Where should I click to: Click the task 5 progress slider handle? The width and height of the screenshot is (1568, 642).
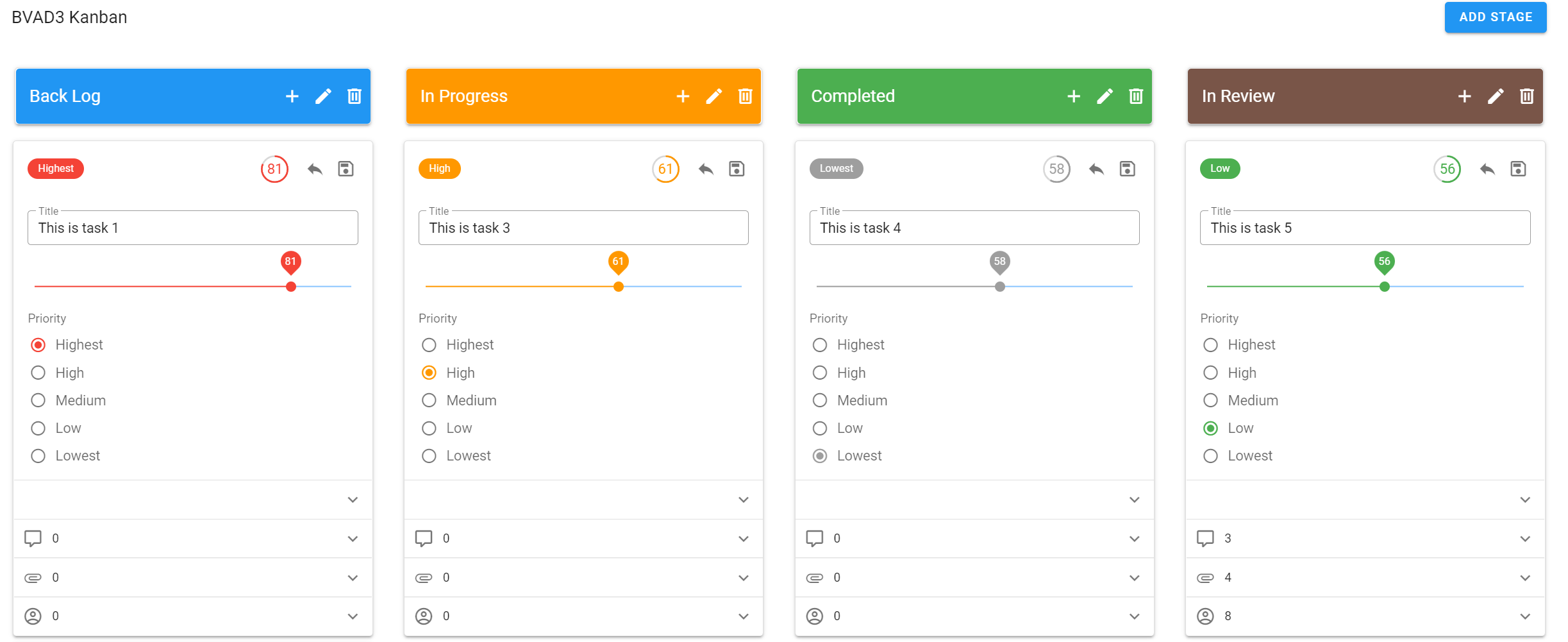[1384, 287]
